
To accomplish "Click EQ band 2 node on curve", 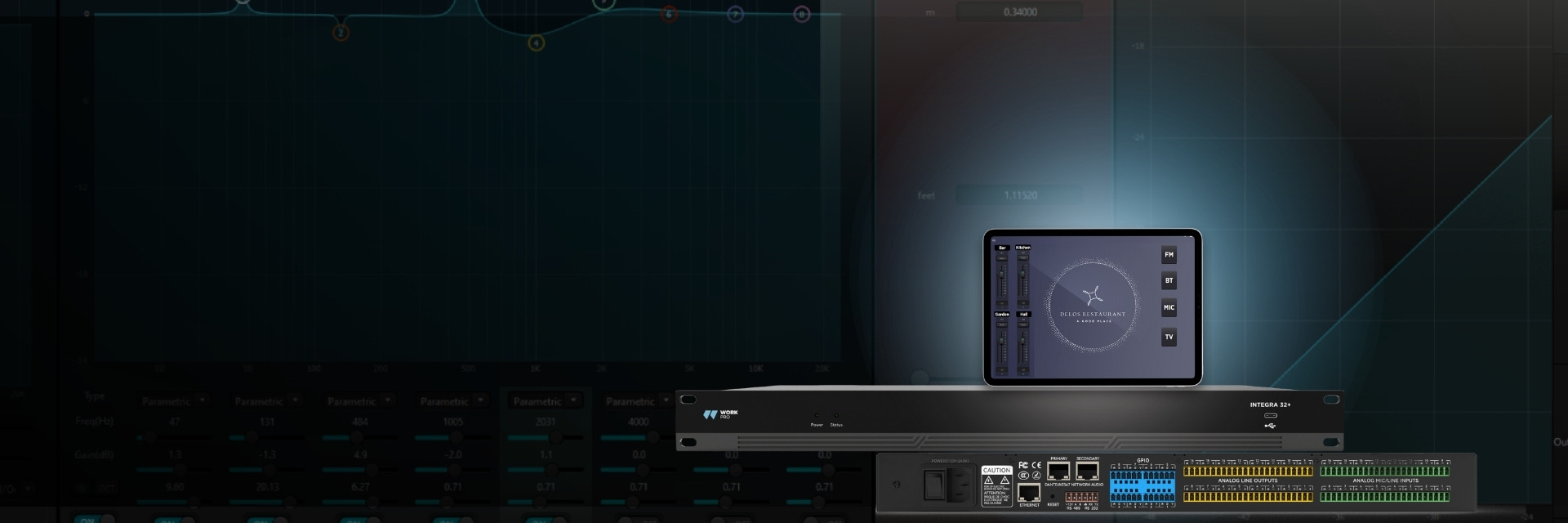I will click(341, 33).
